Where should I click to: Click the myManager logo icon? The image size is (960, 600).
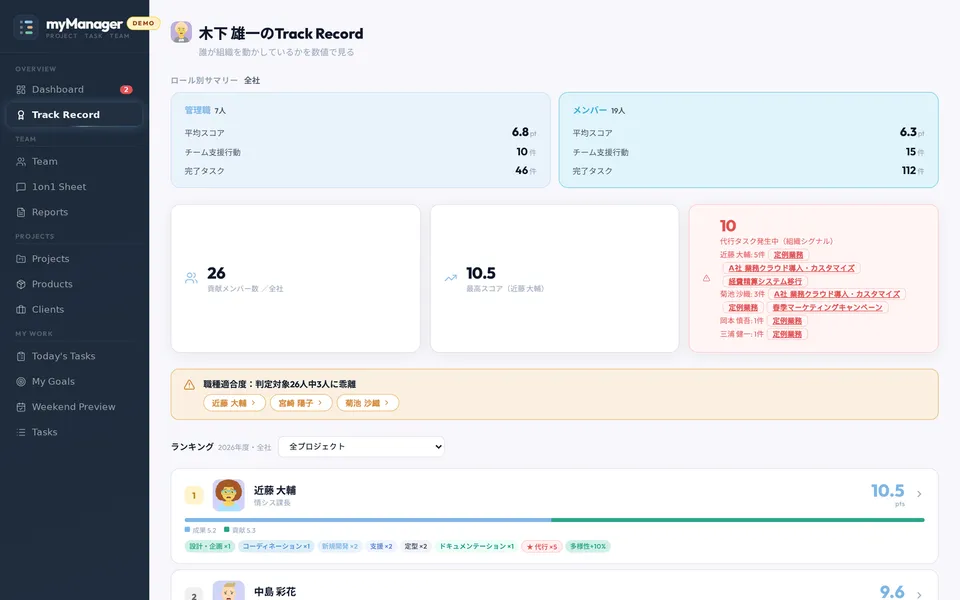pos(26,27)
